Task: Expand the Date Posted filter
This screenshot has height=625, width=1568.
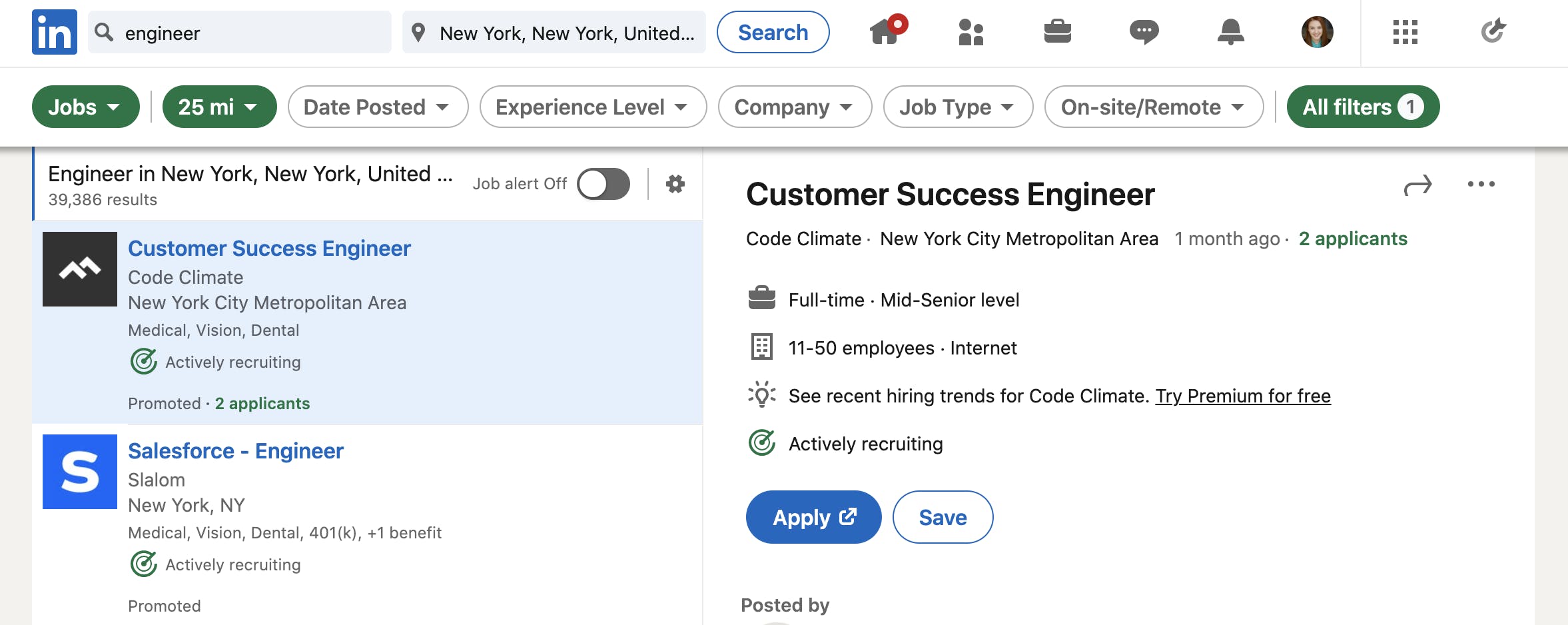Action: 376,107
